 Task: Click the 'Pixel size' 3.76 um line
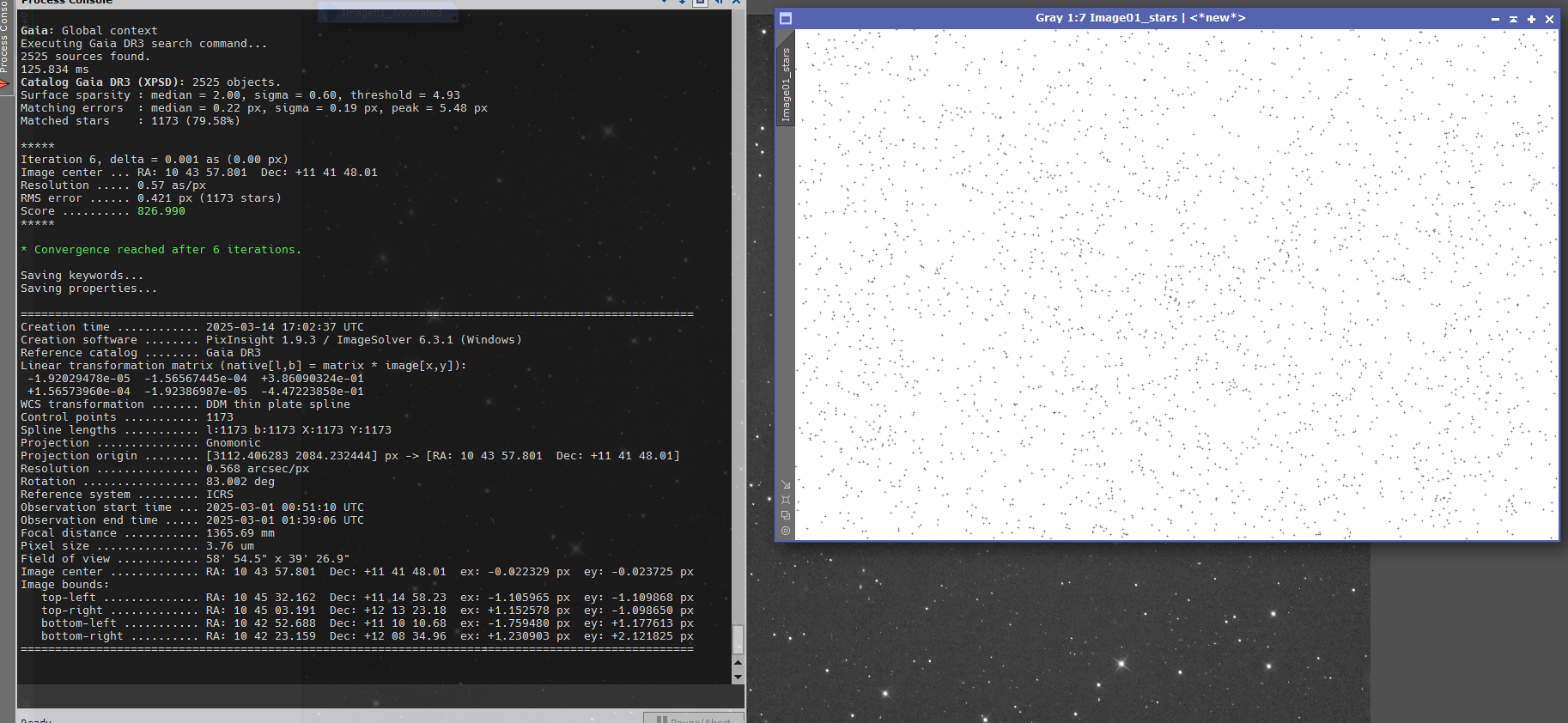137,546
